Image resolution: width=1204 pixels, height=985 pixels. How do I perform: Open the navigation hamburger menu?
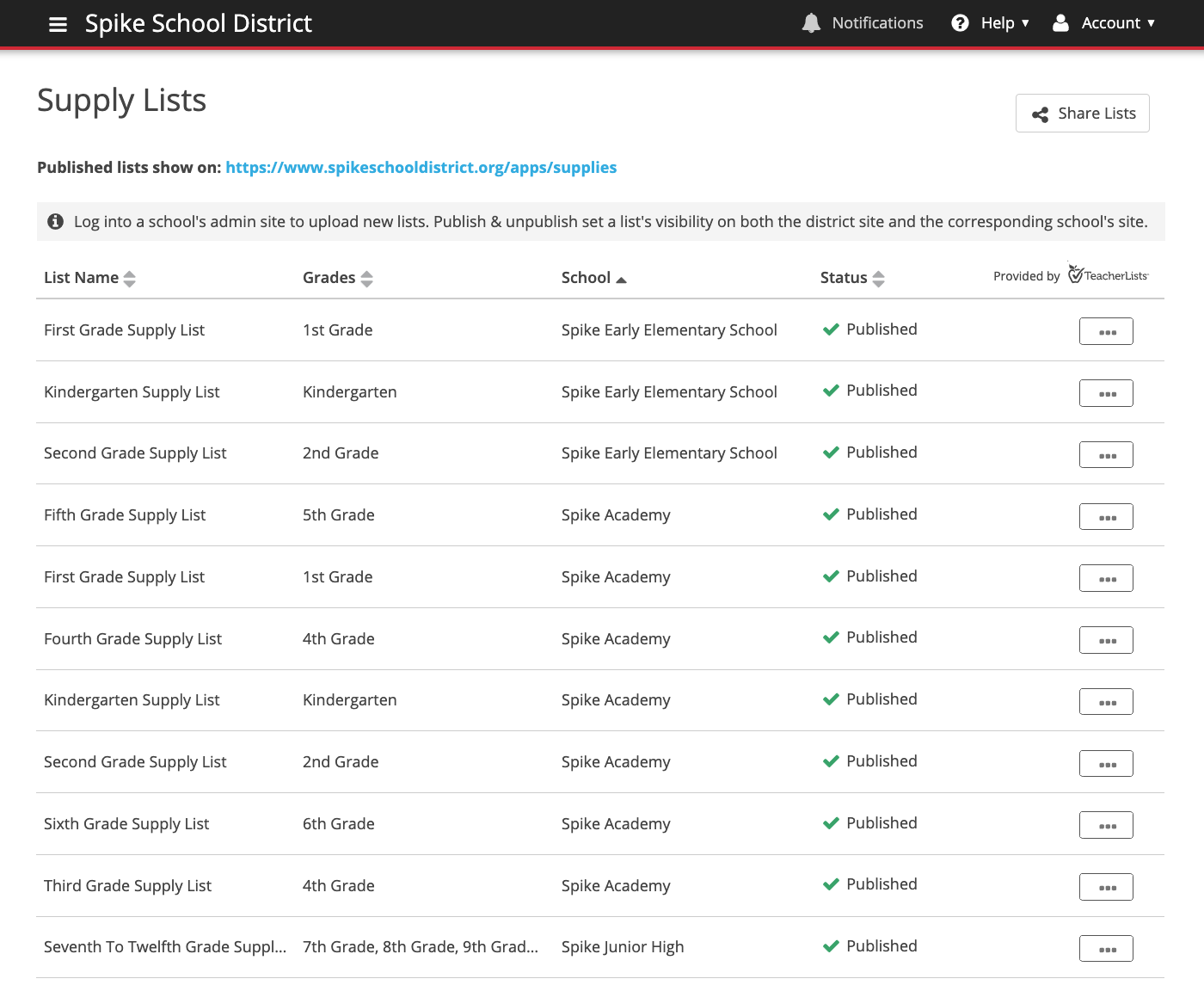pyautogui.click(x=58, y=24)
